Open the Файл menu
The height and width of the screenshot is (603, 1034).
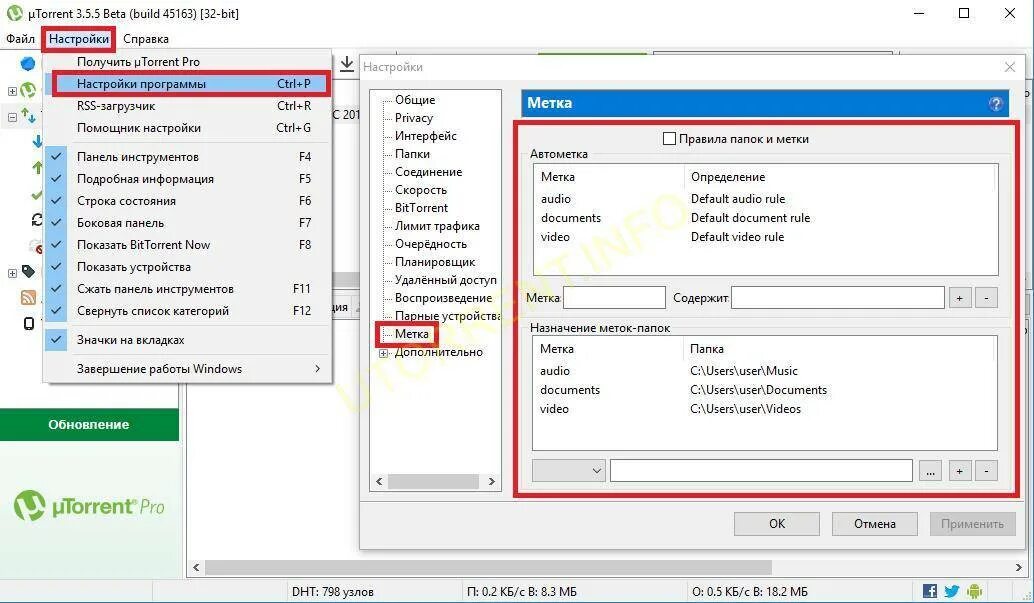20,39
